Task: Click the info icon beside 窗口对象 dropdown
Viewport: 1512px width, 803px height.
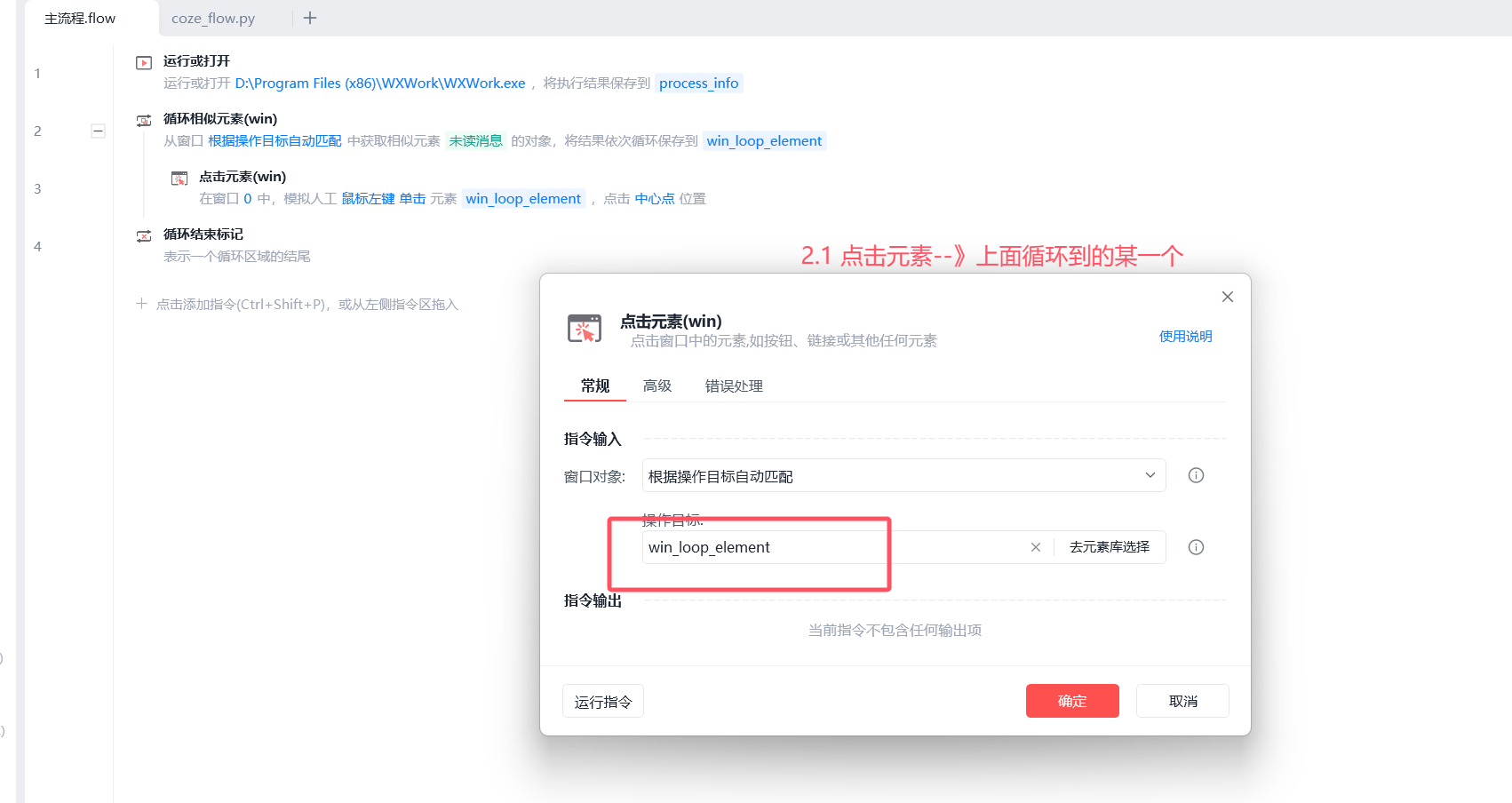Action: point(1196,475)
